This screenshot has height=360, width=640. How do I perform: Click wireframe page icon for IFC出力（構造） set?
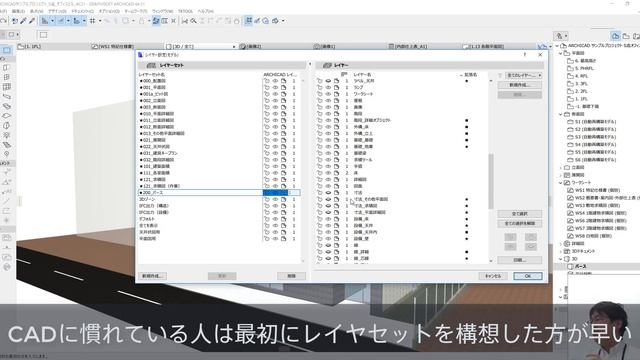pos(284,206)
